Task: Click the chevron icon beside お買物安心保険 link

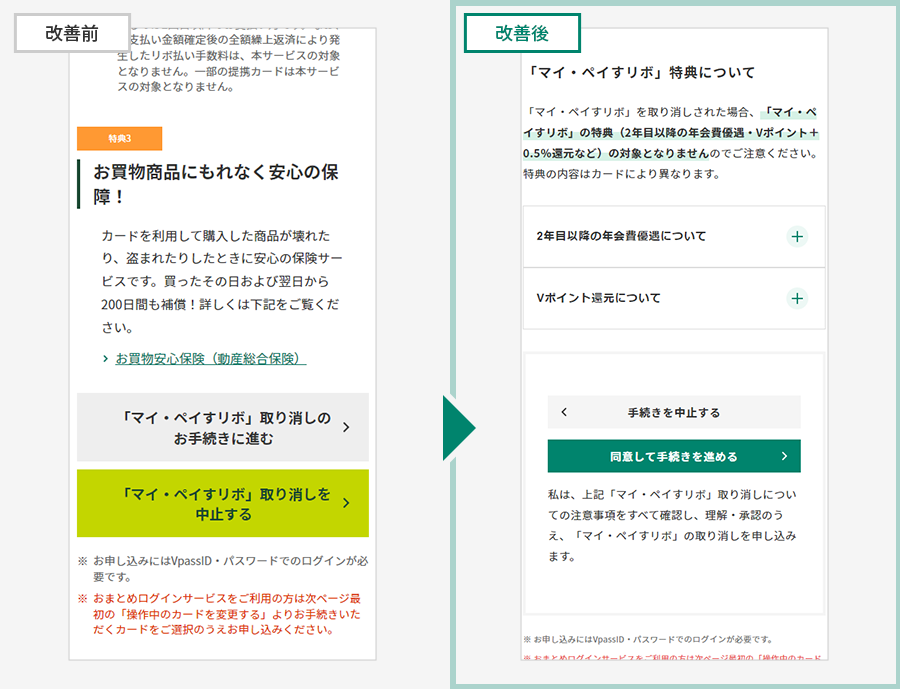Action: (x=106, y=359)
